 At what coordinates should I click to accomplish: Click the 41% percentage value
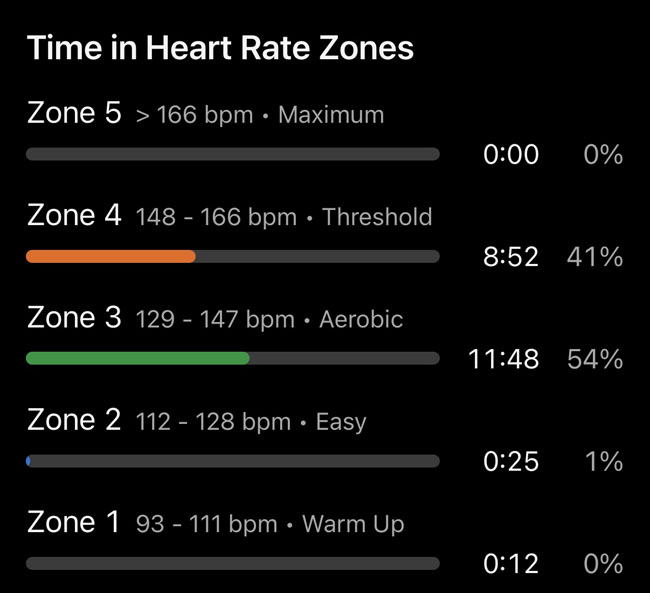595,257
